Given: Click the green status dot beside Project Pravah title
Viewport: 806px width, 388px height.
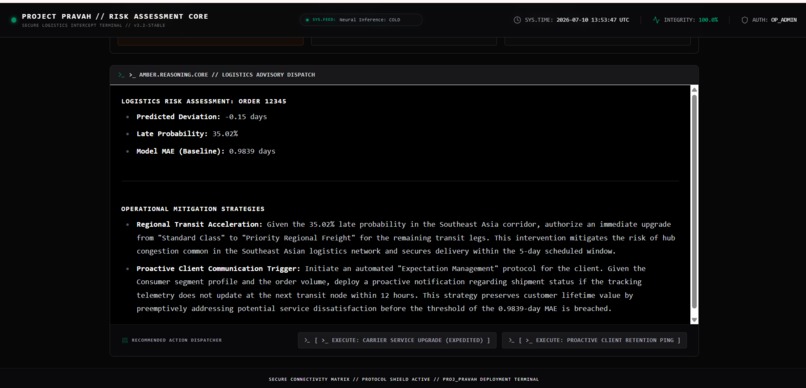Looking at the screenshot, I should (14, 20).
